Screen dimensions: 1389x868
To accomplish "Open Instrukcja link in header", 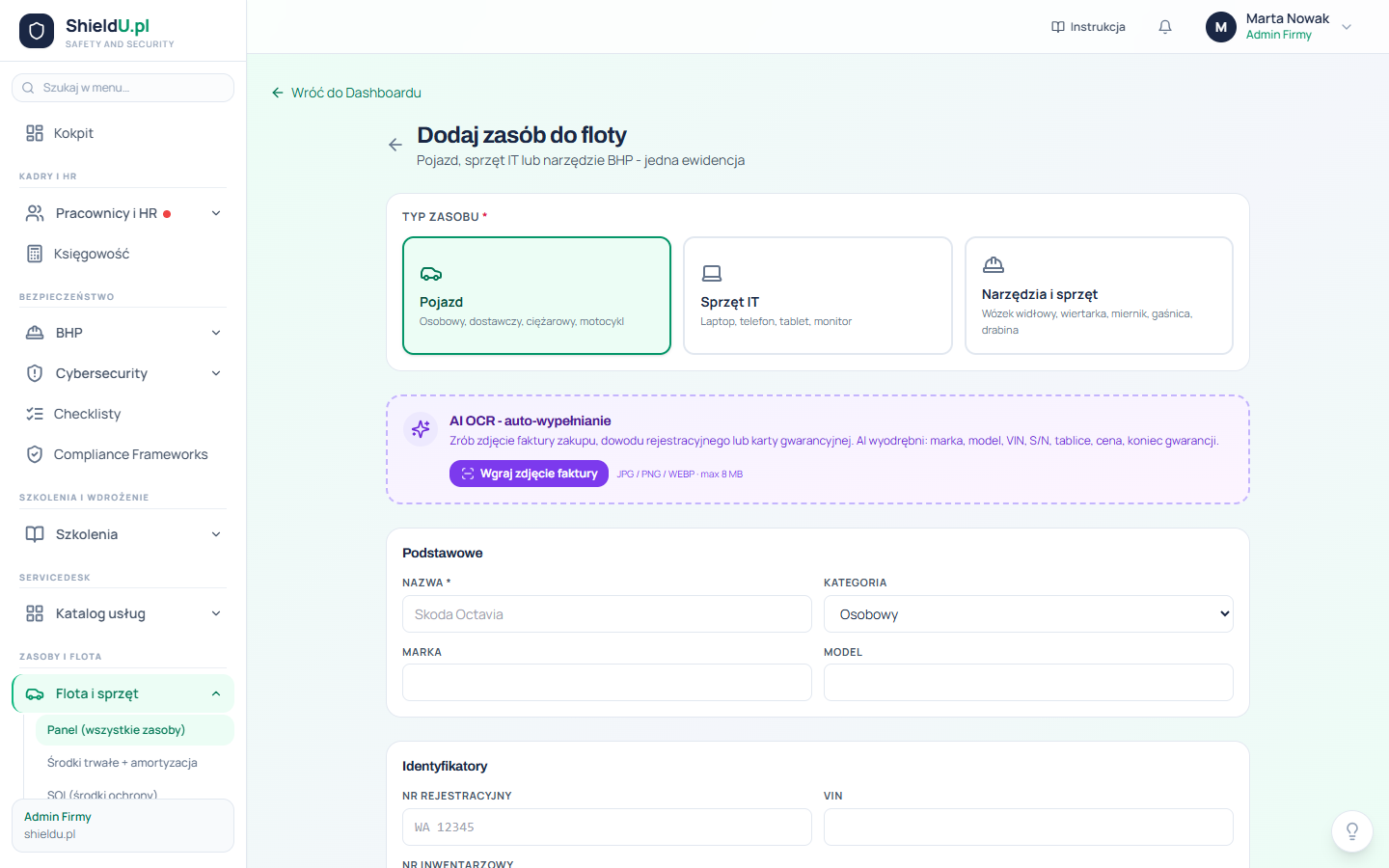I will [1088, 27].
